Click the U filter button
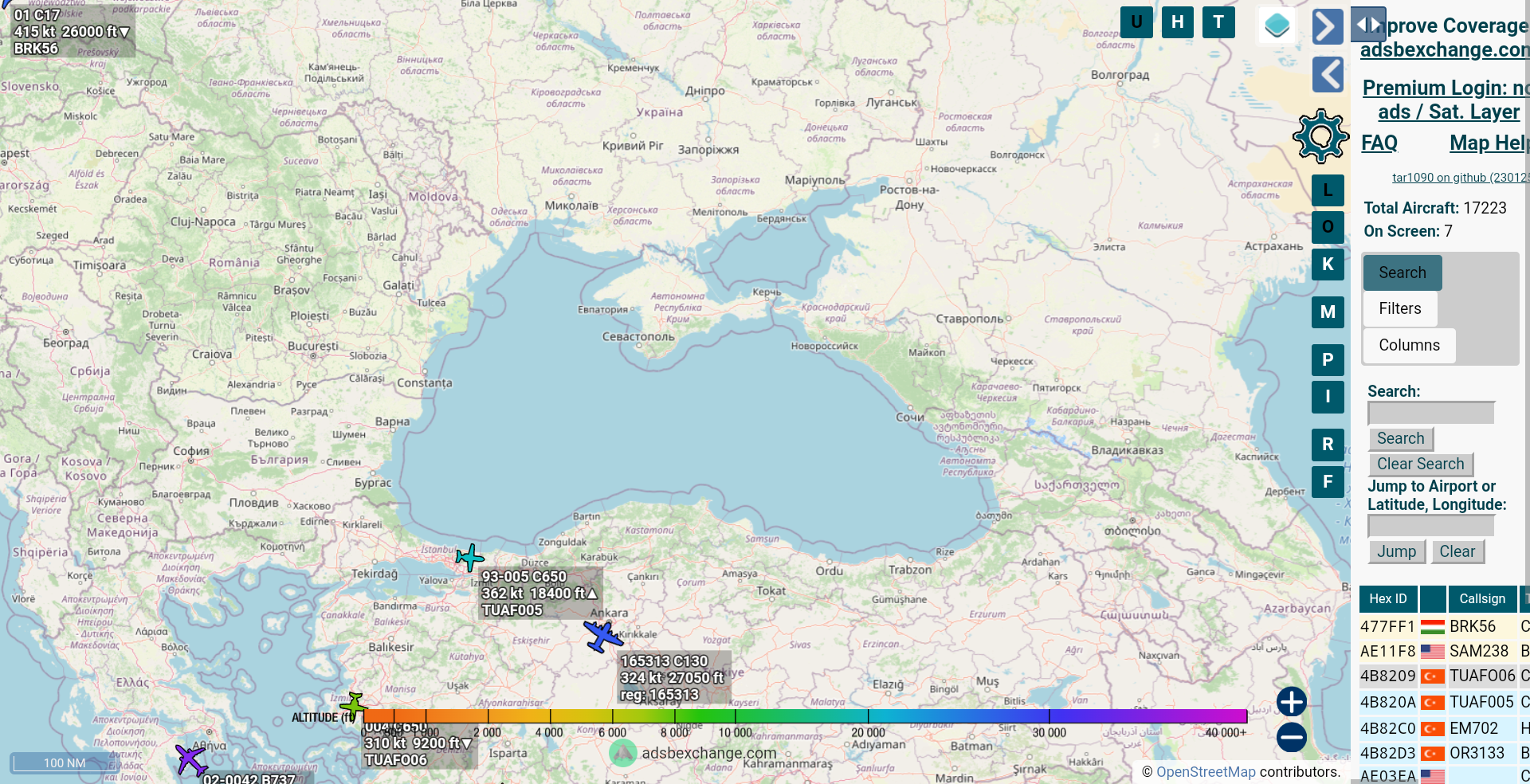This screenshot has height=784, width=1530. coord(1136,22)
